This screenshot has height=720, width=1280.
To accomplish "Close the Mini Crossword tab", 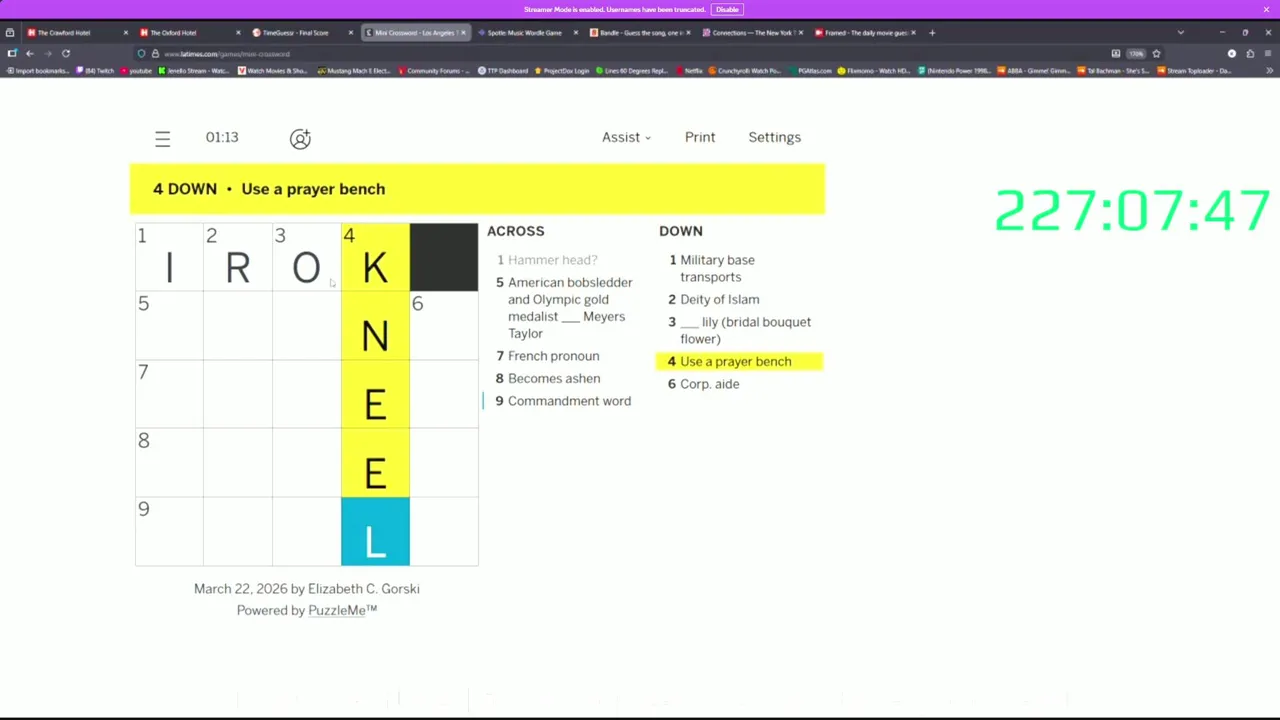I will click(463, 33).
